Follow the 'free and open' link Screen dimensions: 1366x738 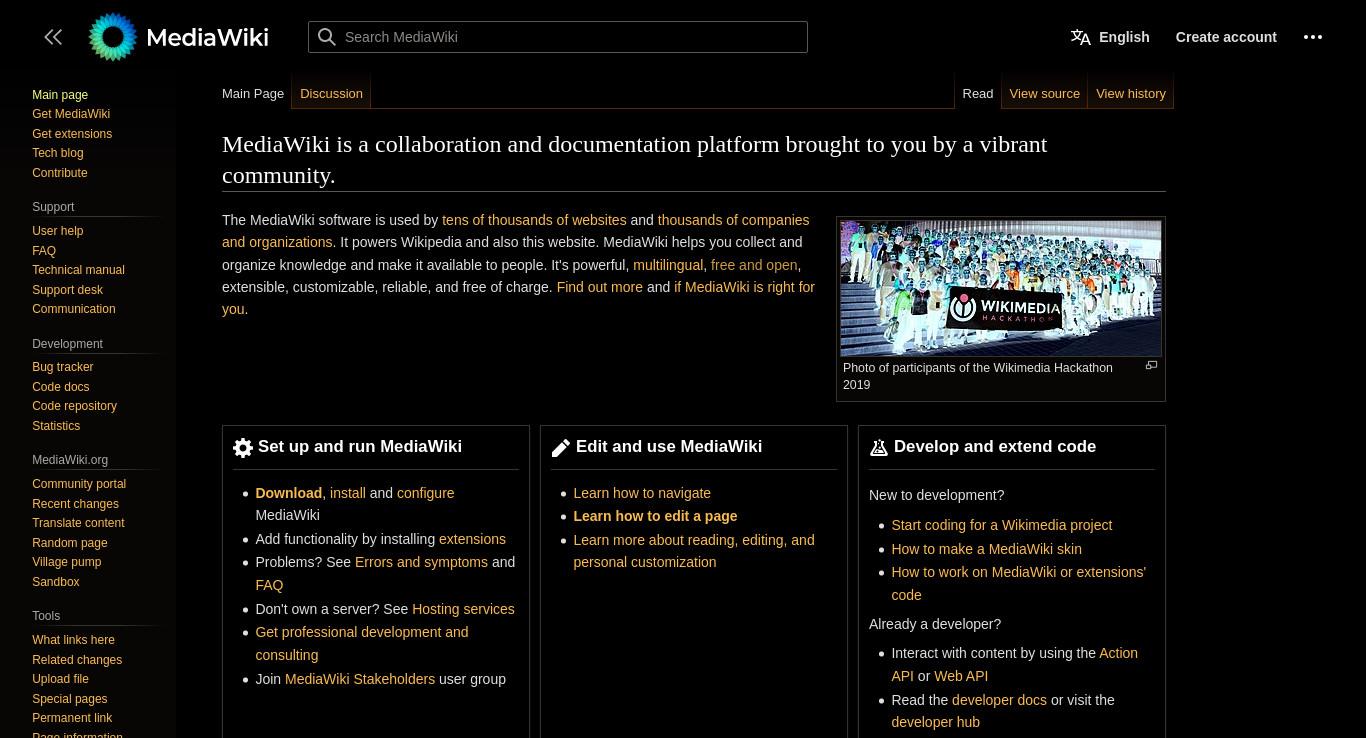(x=754, y=265)
